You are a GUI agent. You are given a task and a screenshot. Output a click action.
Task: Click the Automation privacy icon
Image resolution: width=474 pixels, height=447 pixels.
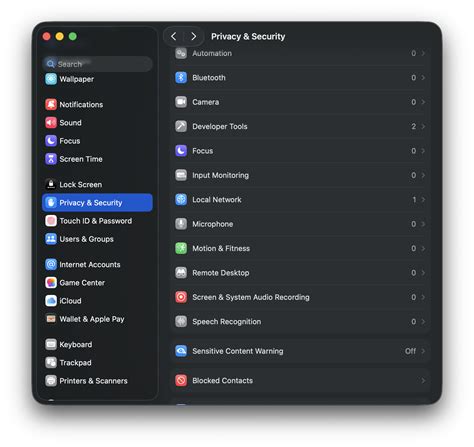[181, 53]
